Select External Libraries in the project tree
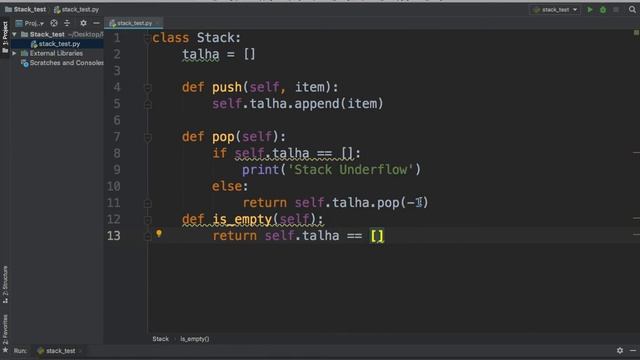 click(x=56, y=53)
